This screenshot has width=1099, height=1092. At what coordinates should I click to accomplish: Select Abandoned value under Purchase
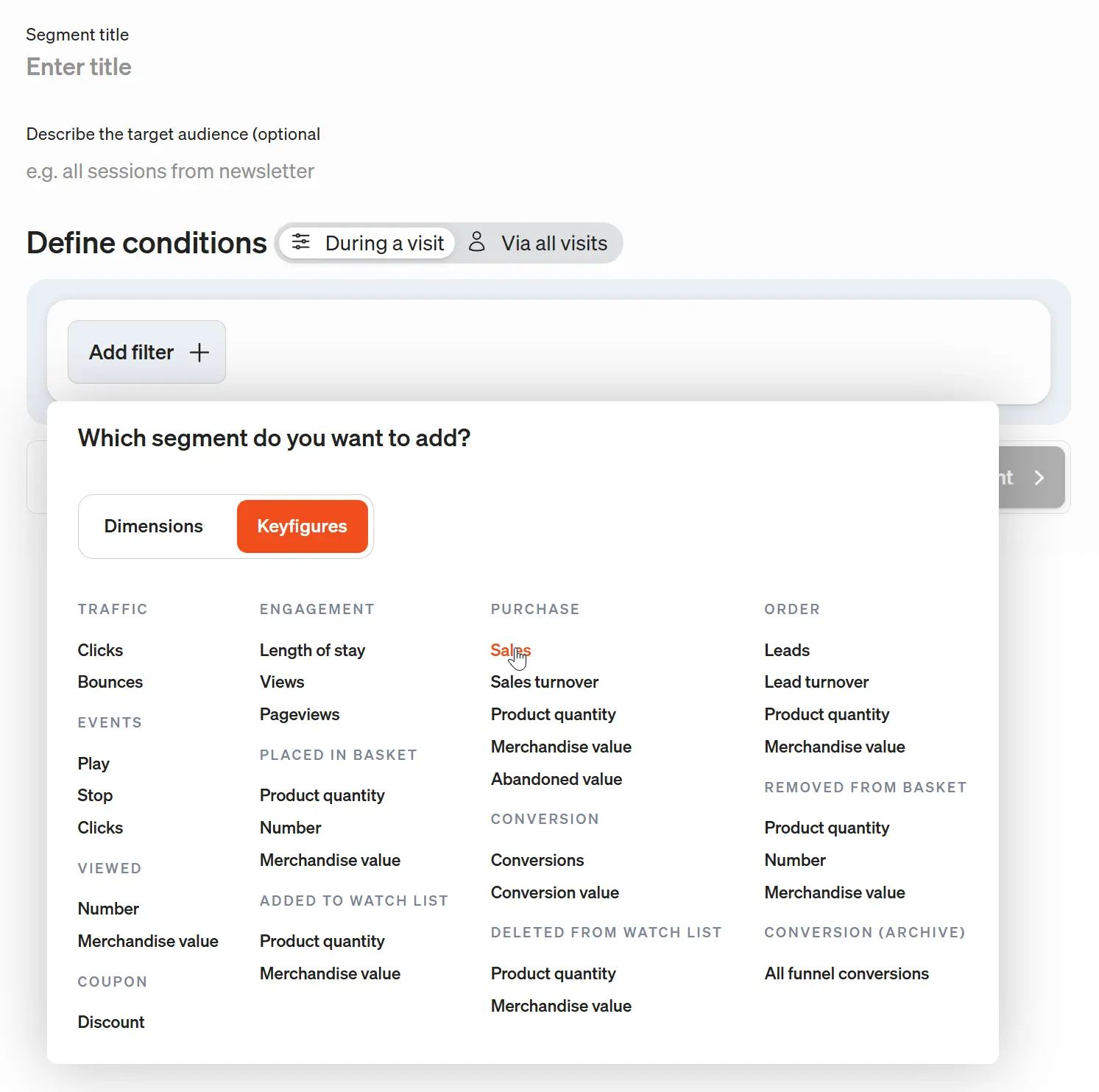(556, 779)
